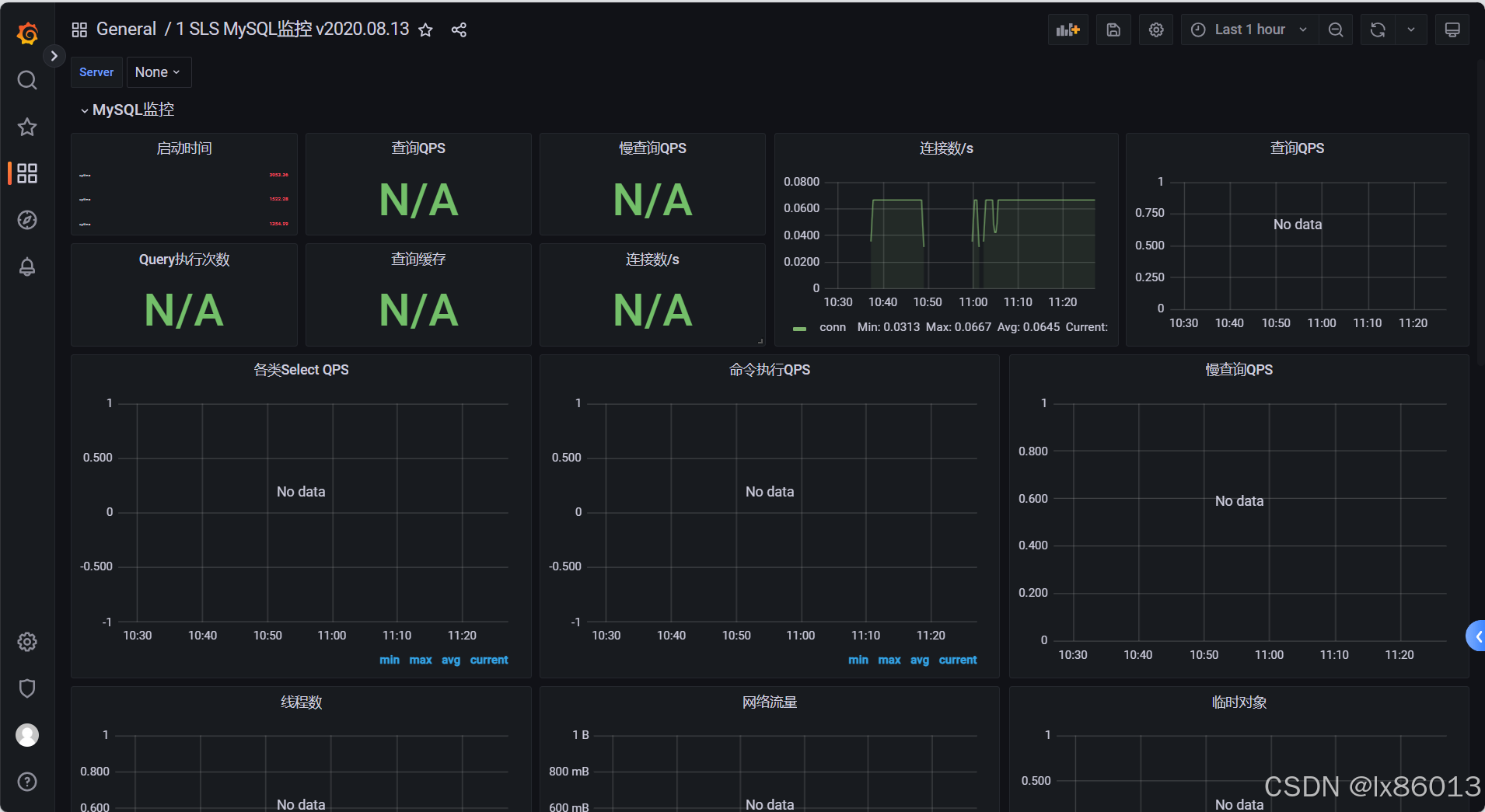The image size is (1485, 812).
Task: Open the 命令执行QPS panel title
Action: [770, 369]
